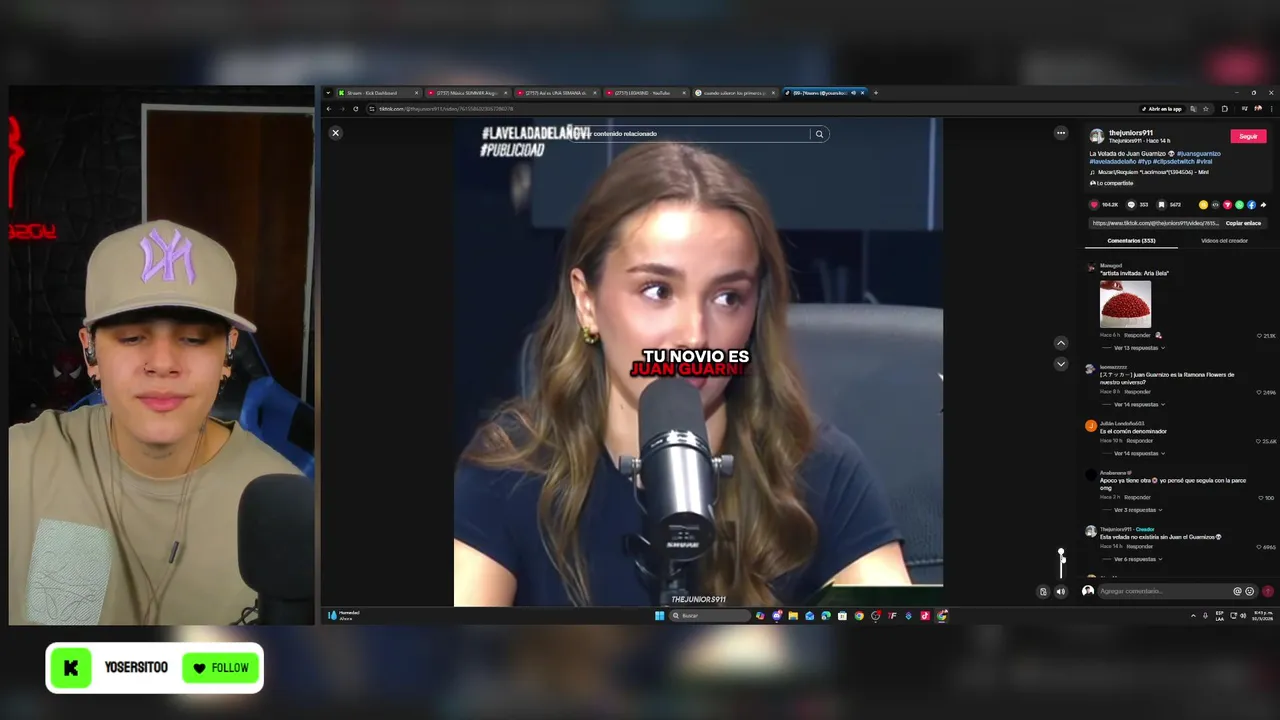Click the yellow repost share icon

point(1203,205)
